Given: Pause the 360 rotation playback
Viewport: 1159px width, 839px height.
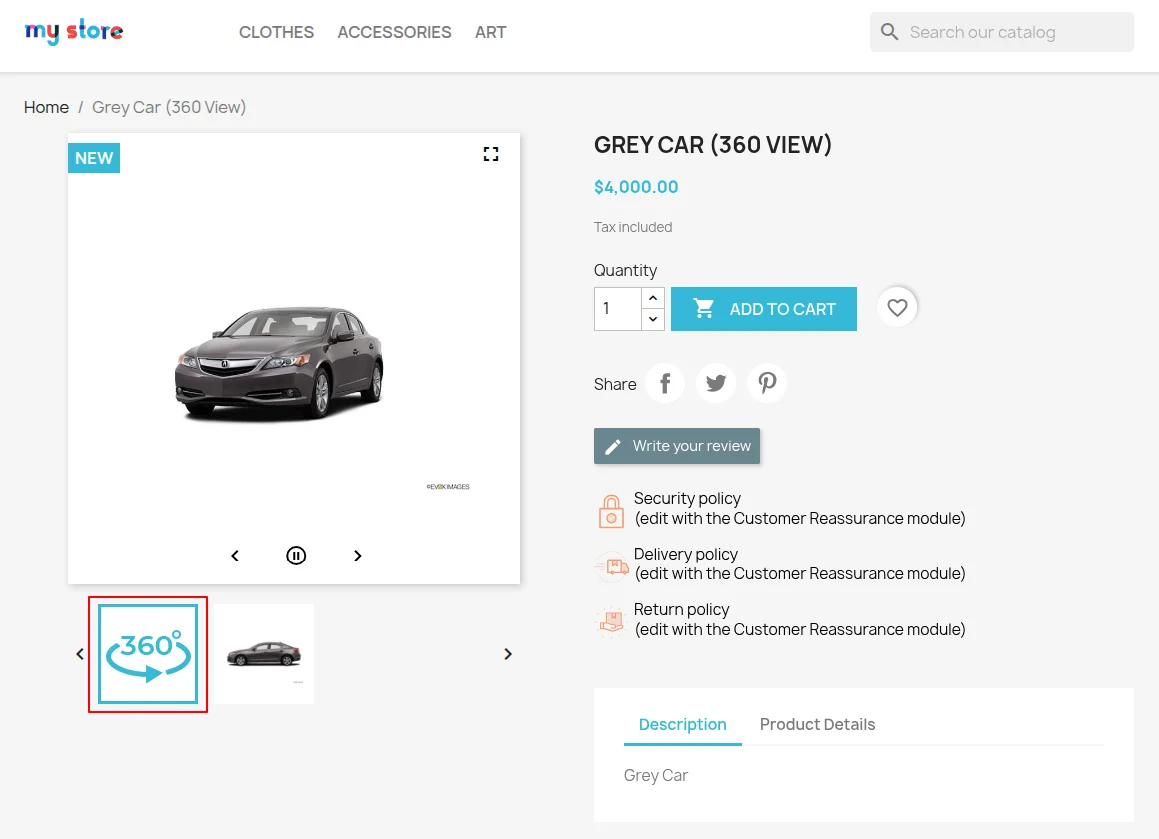Looking at the screenshot, I should point(296,556).
